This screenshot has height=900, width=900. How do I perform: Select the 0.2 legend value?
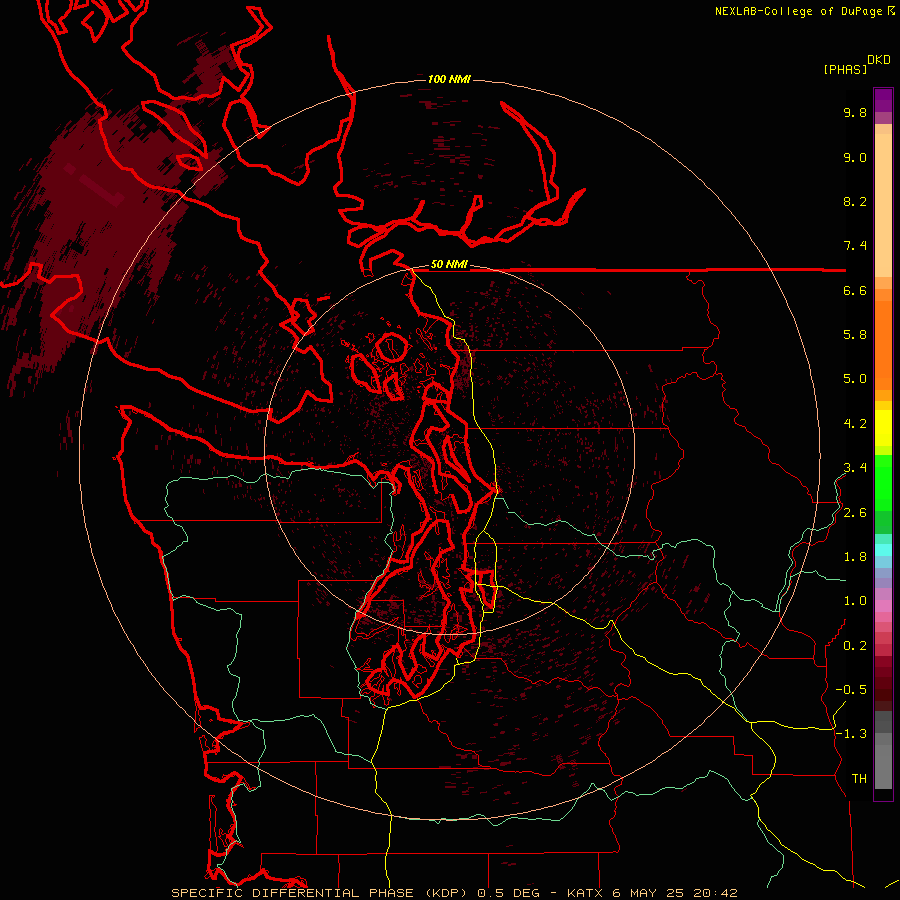click(855, 646)
